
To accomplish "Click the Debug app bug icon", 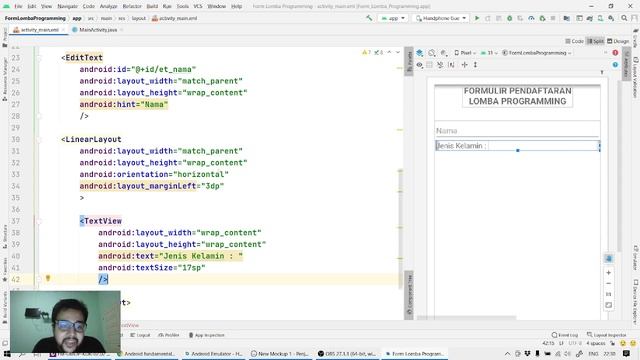I will 509,18.
